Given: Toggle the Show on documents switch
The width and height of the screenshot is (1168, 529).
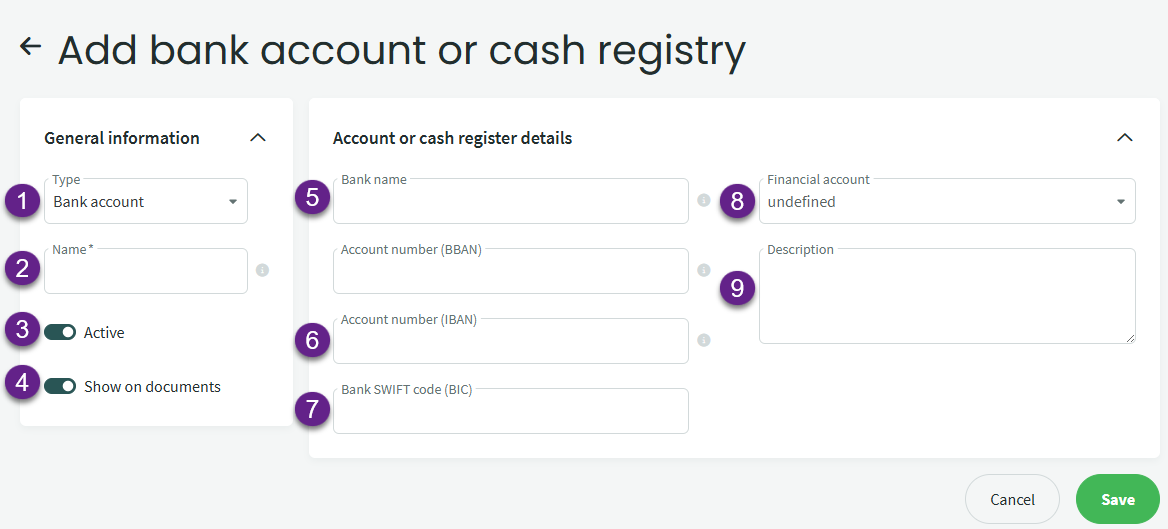Looking at the screenshot, I should tap(60, 386).
